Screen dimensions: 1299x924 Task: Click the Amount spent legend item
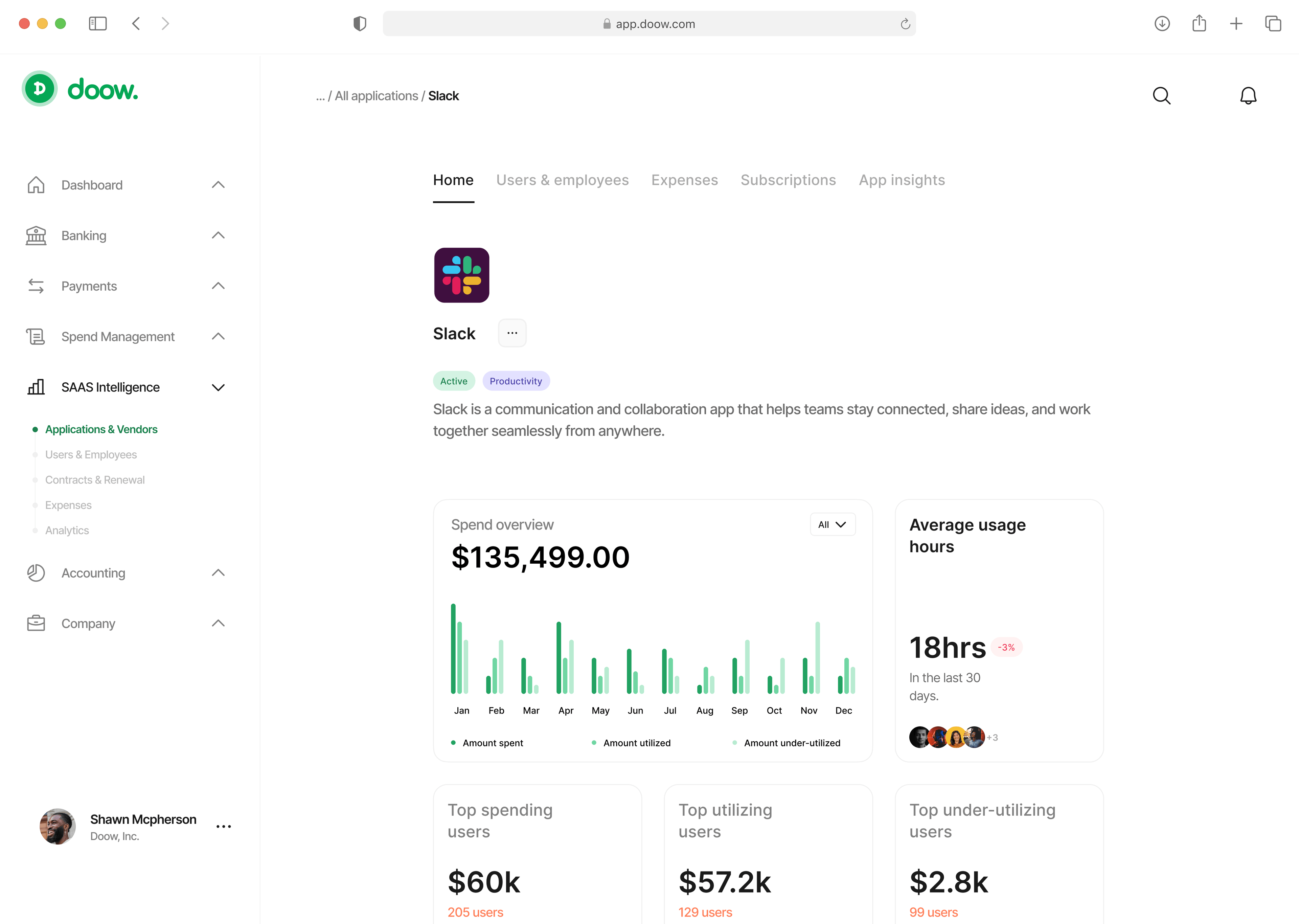point(487,743)
